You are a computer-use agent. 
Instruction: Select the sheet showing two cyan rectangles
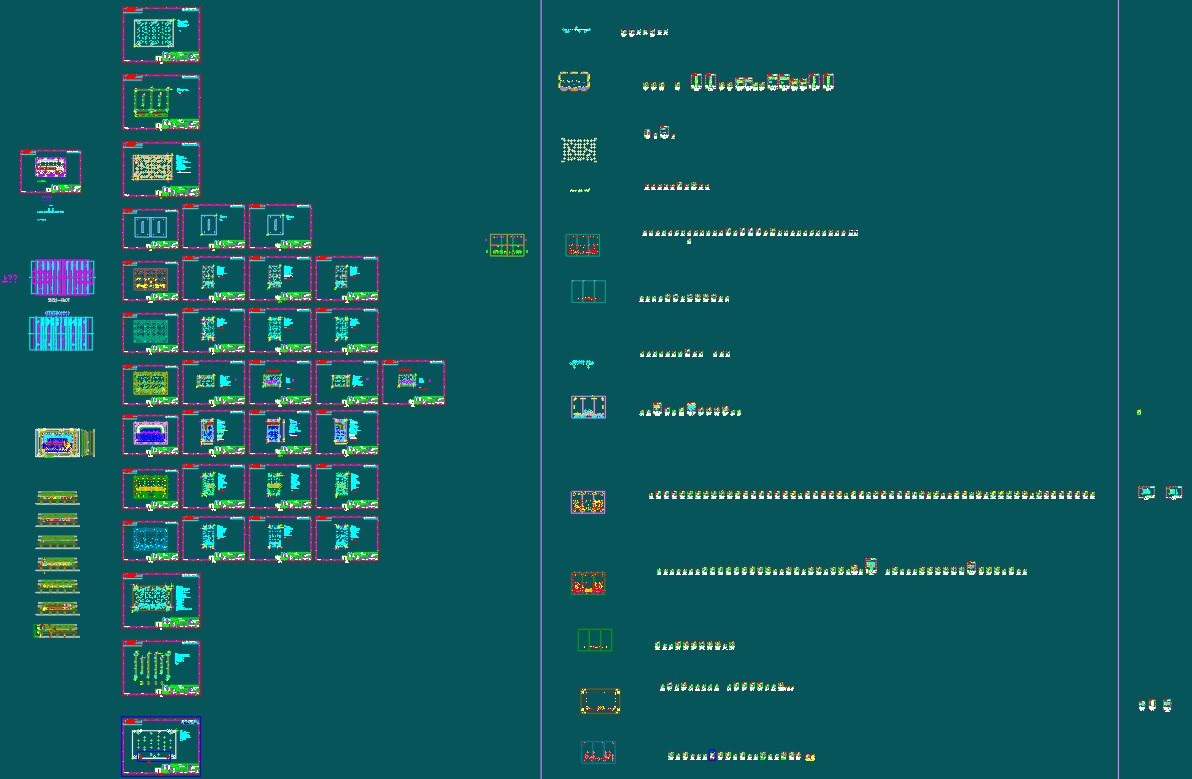point(151,228)
